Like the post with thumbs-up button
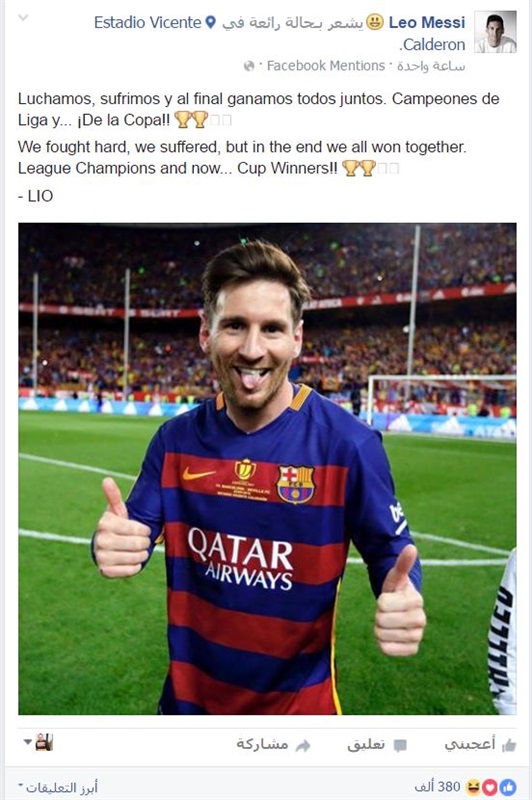This screenshot has width=532, height=800. 479,745
